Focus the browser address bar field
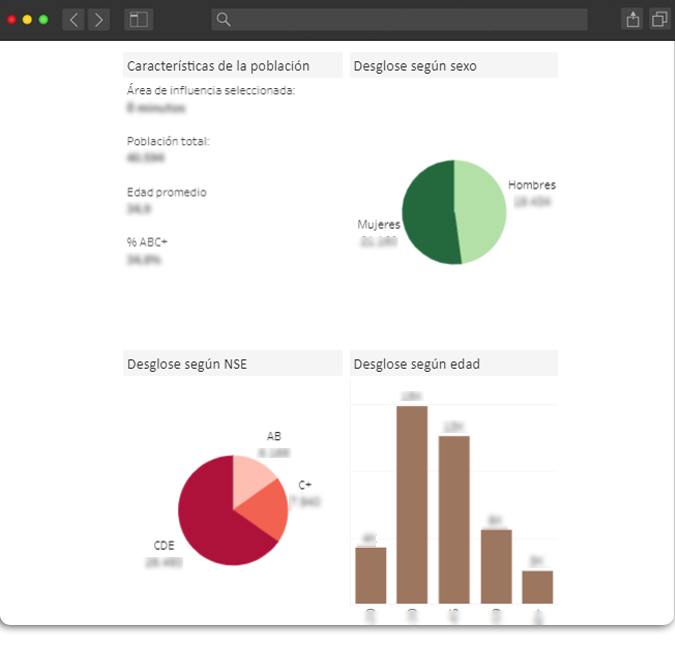This screenshot has height=650, width=675. tap(400, 19)
